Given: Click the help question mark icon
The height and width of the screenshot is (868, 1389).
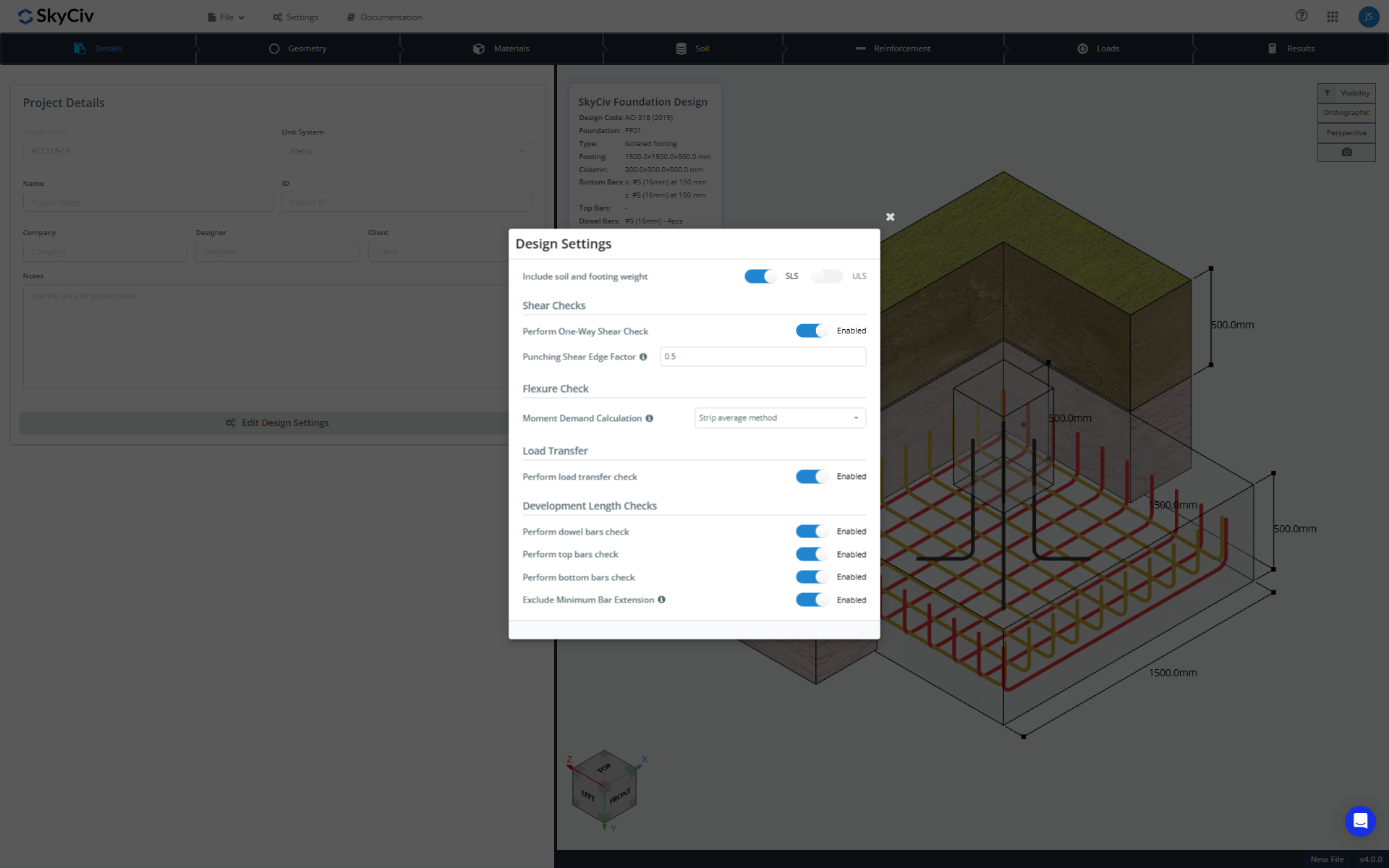Looking at the screenshot, I should pyautogui.click(x=1301, y=16).
